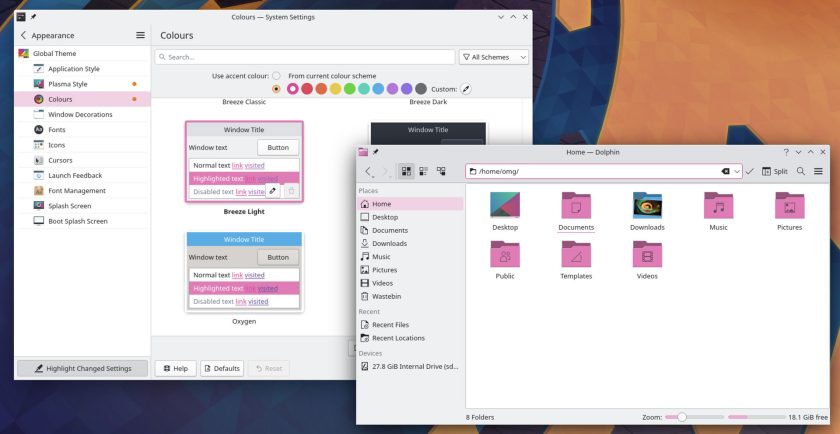Switch Dolphin to Details tree view mode
This screenshot has height=434, width=840.
441,171
